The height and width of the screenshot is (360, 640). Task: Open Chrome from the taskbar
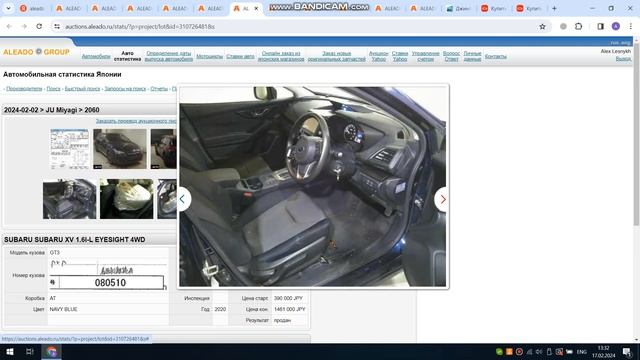(51, 352)
